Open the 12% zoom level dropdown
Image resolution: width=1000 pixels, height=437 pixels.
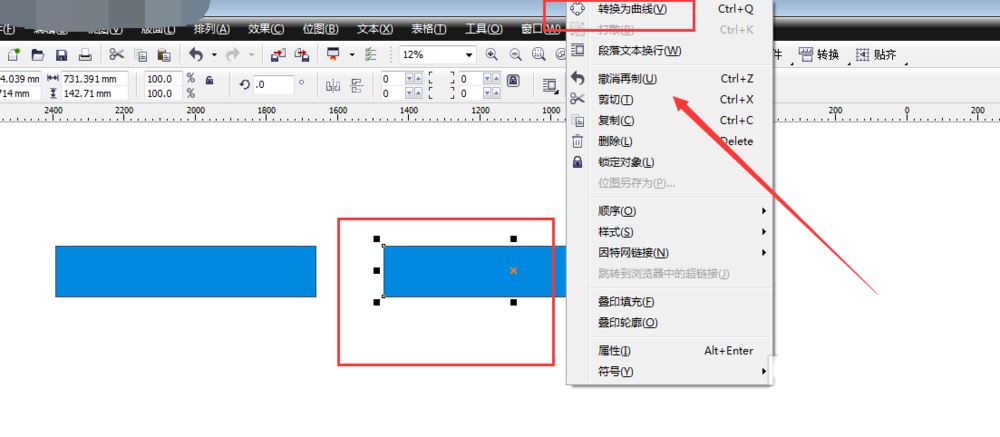click(467, 54)
